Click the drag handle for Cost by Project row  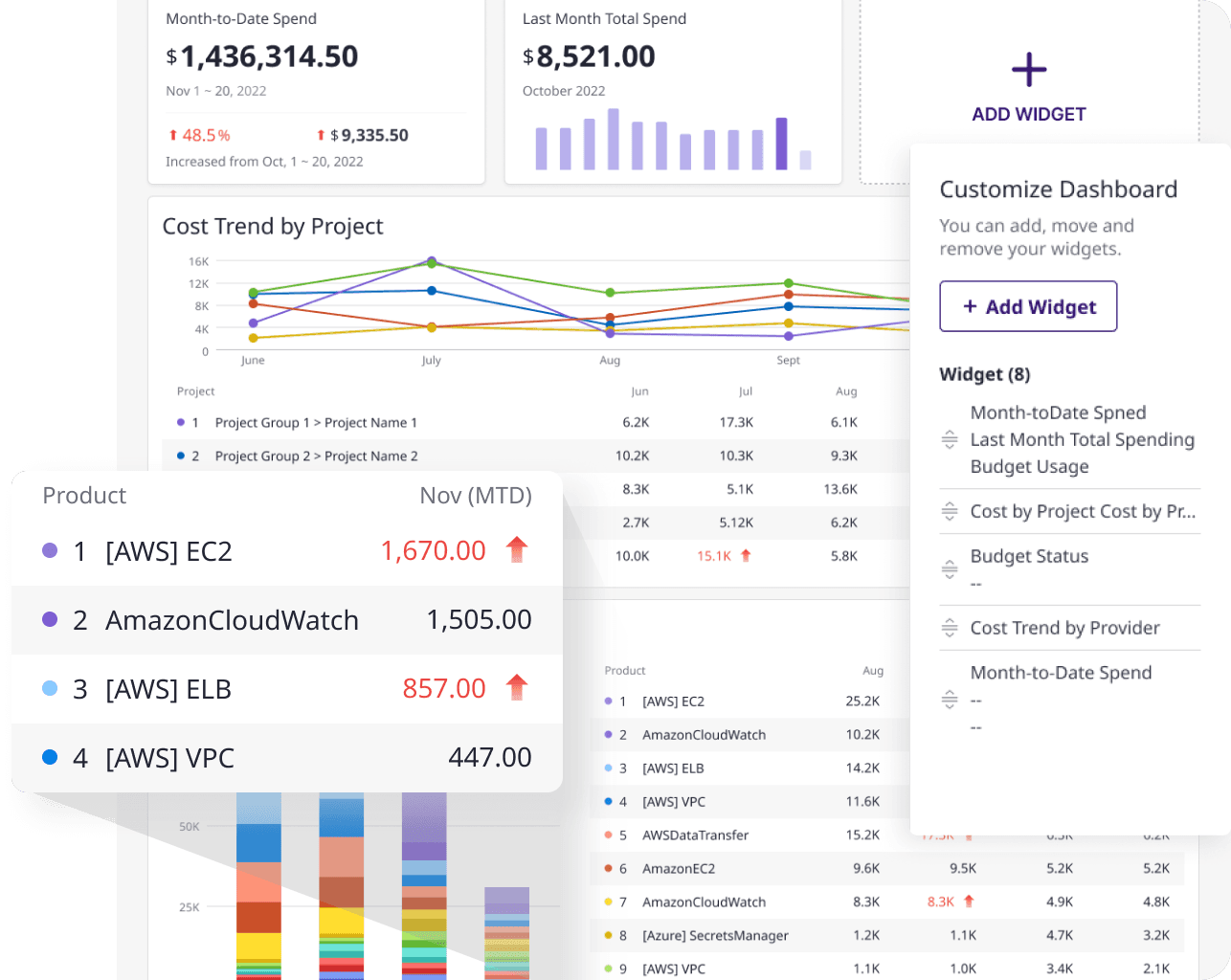coord(950,511)
